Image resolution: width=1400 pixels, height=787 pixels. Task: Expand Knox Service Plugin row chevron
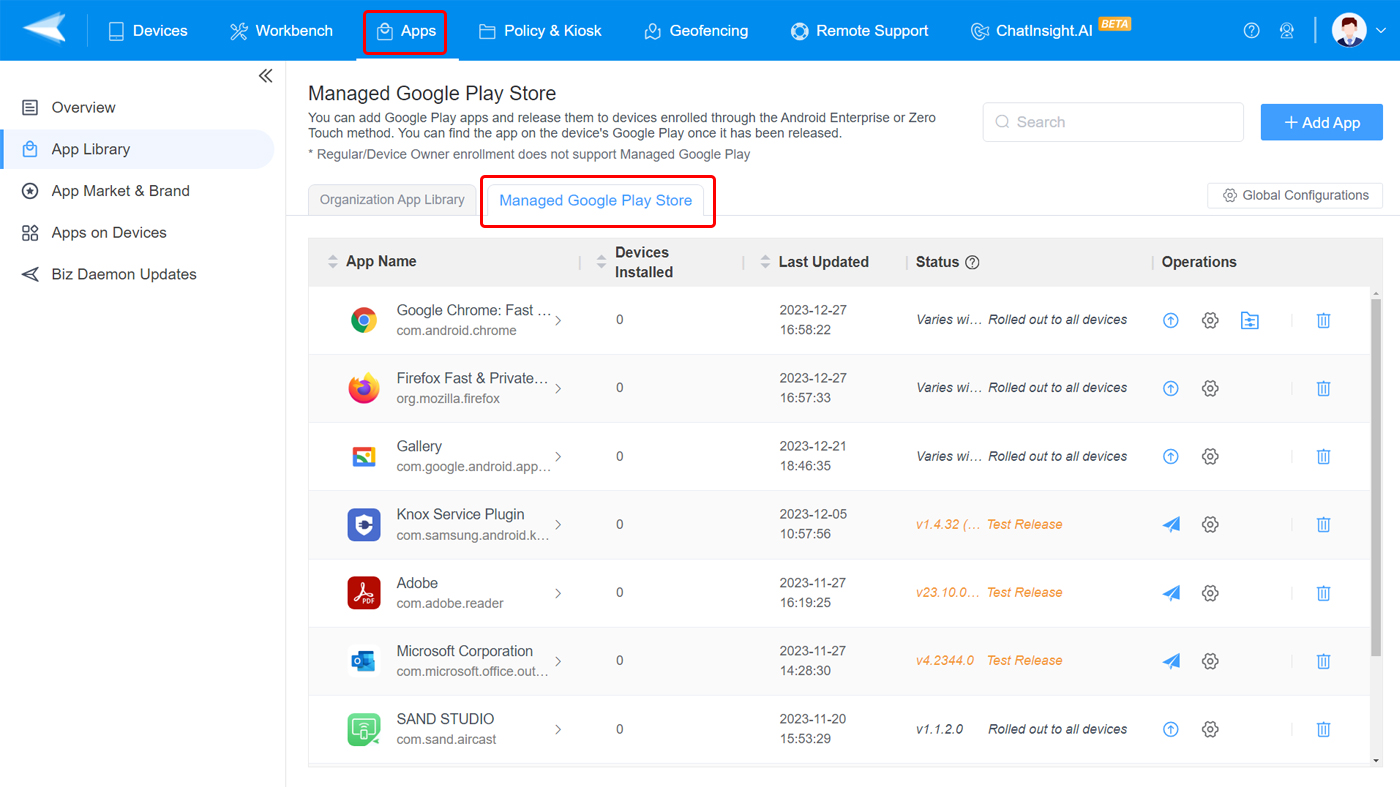558,524
